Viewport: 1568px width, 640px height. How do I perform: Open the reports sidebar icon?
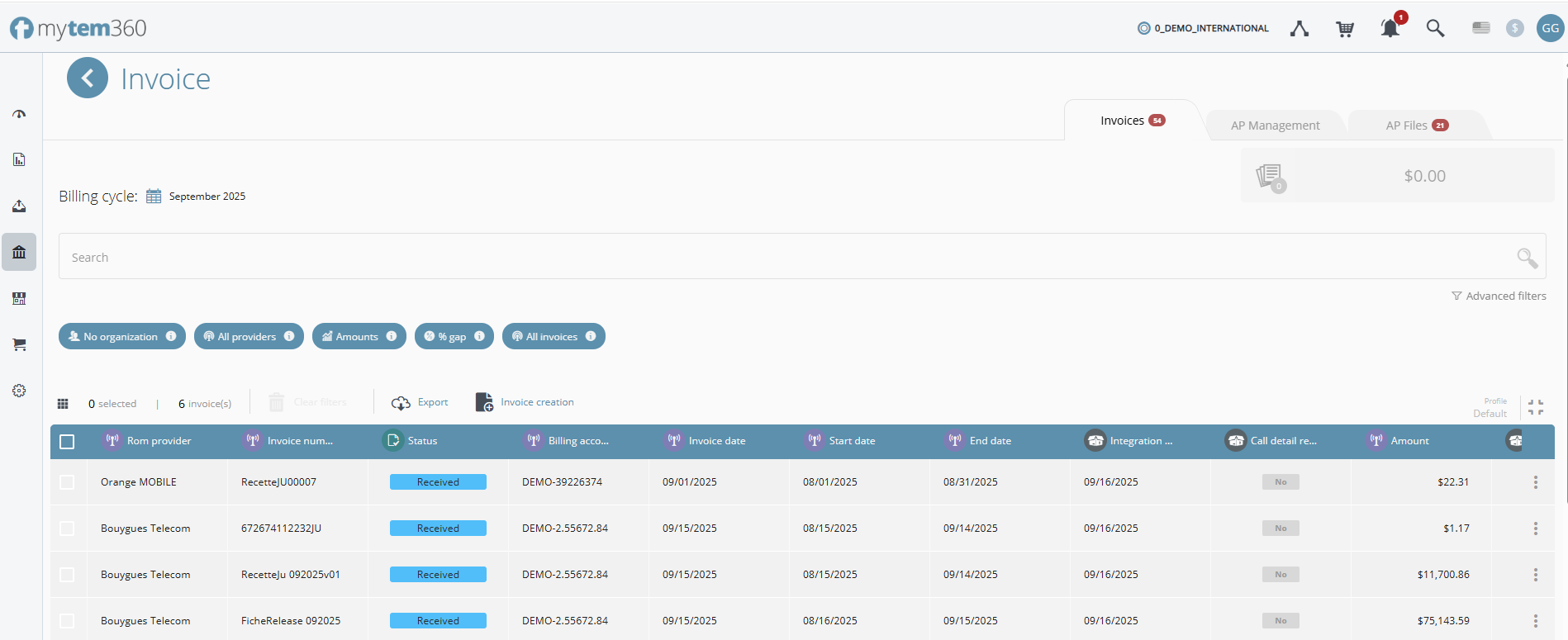tap(19, 159)
